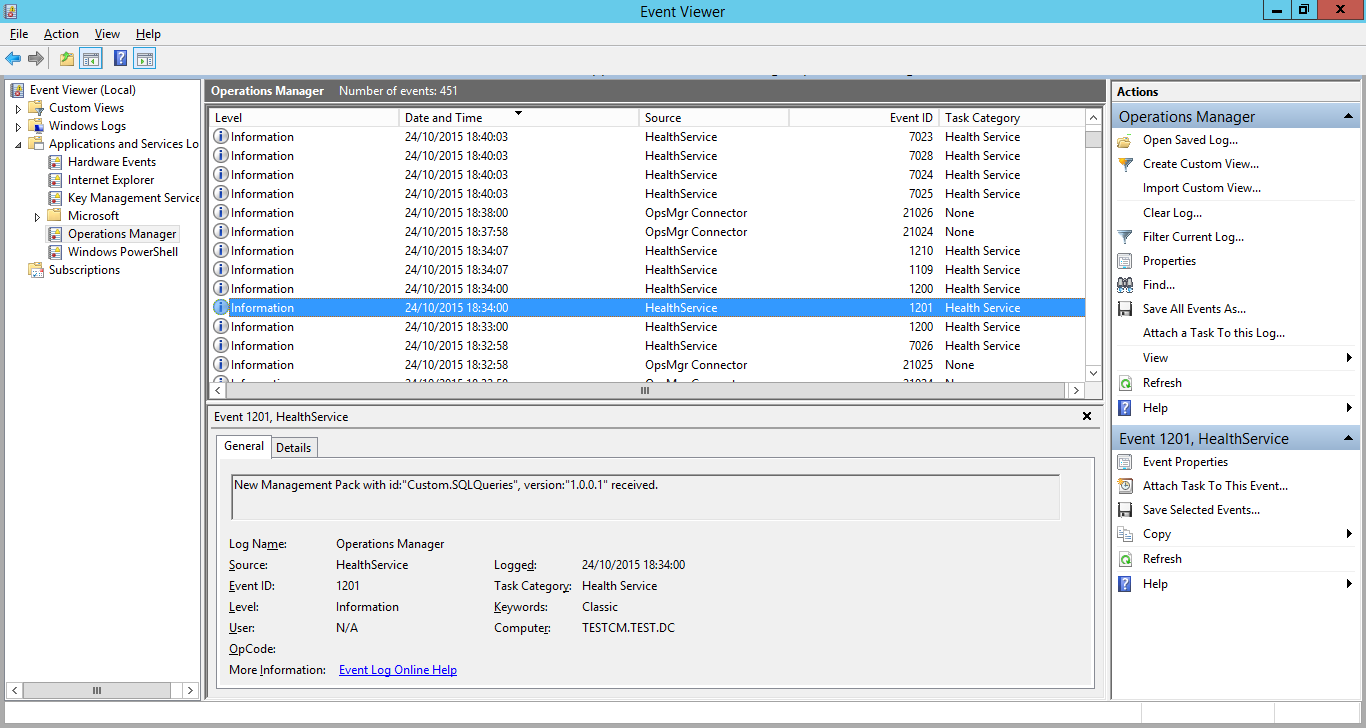Click Attach a Task To this Log
Viewport: 1366px width, 728px height.
click(1214, 333)
